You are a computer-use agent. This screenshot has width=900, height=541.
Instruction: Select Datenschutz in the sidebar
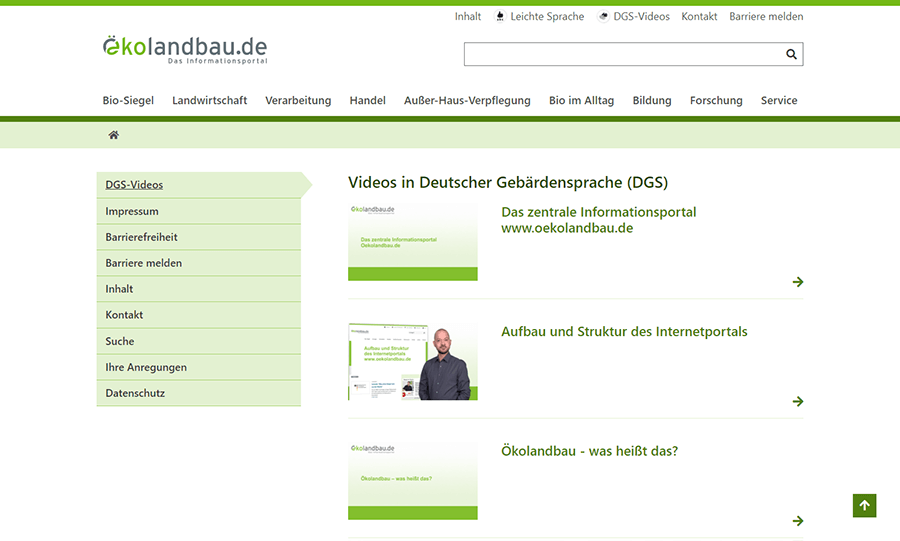[x=135, y=394]
